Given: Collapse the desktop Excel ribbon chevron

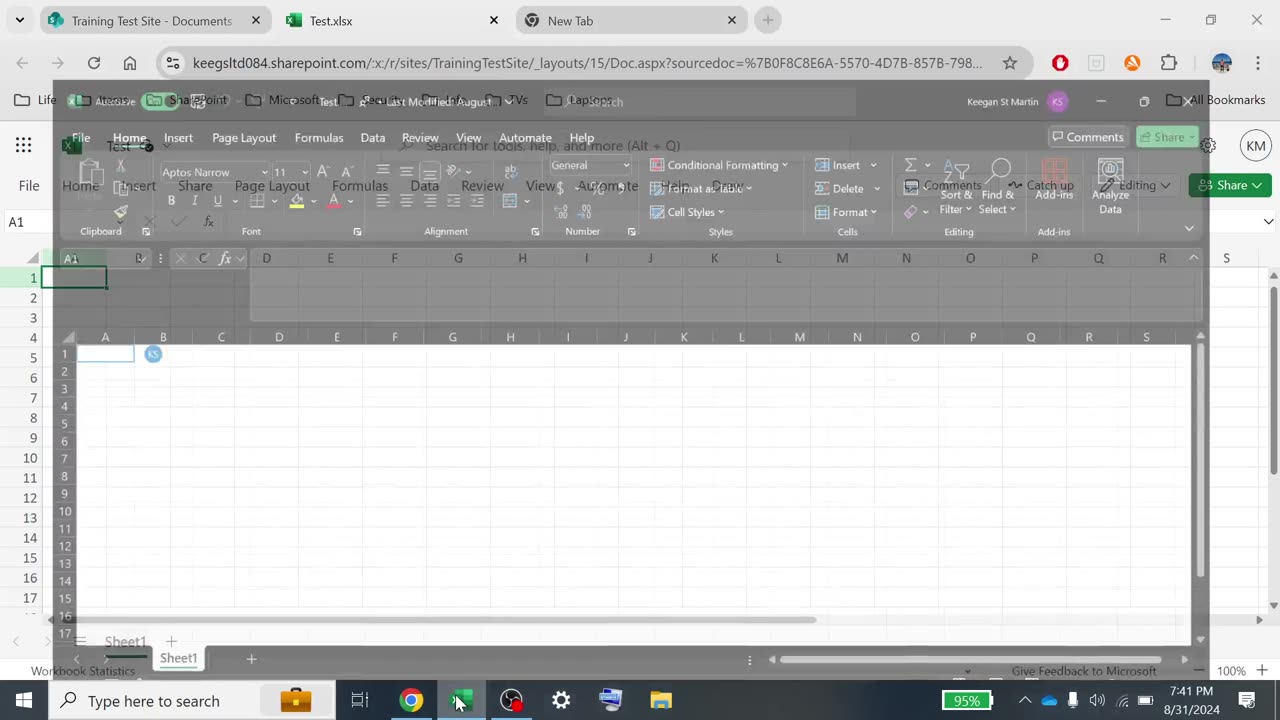Looking at the screenshot, I should (1189, 229).
